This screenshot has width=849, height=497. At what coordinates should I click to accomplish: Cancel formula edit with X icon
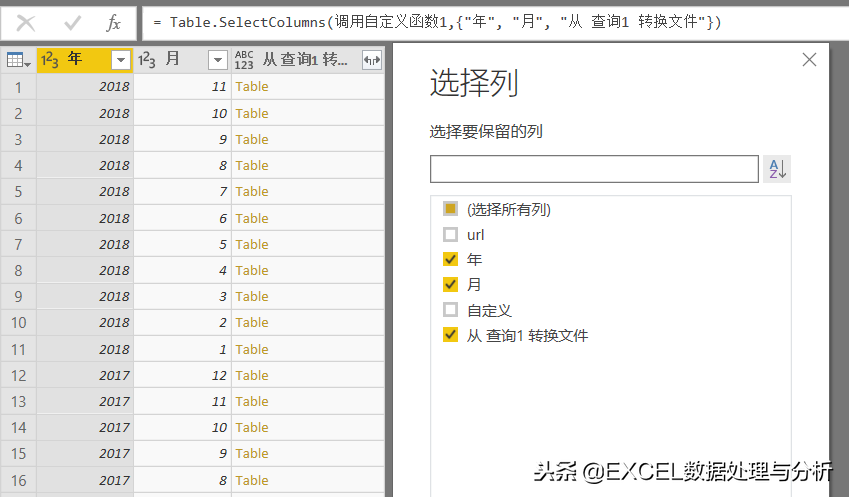[x=25, y=23]
